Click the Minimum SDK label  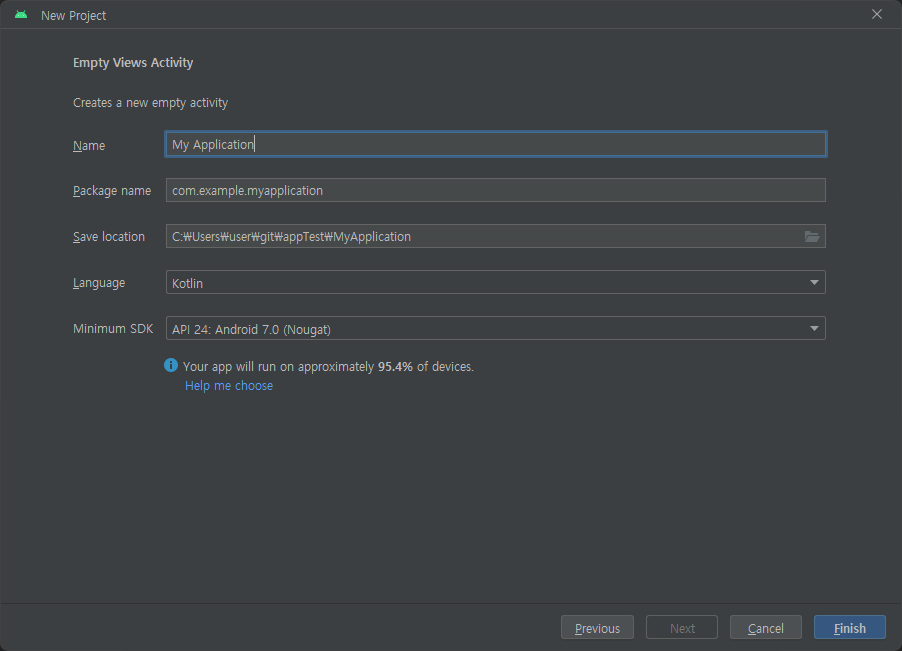coord(113,328)
